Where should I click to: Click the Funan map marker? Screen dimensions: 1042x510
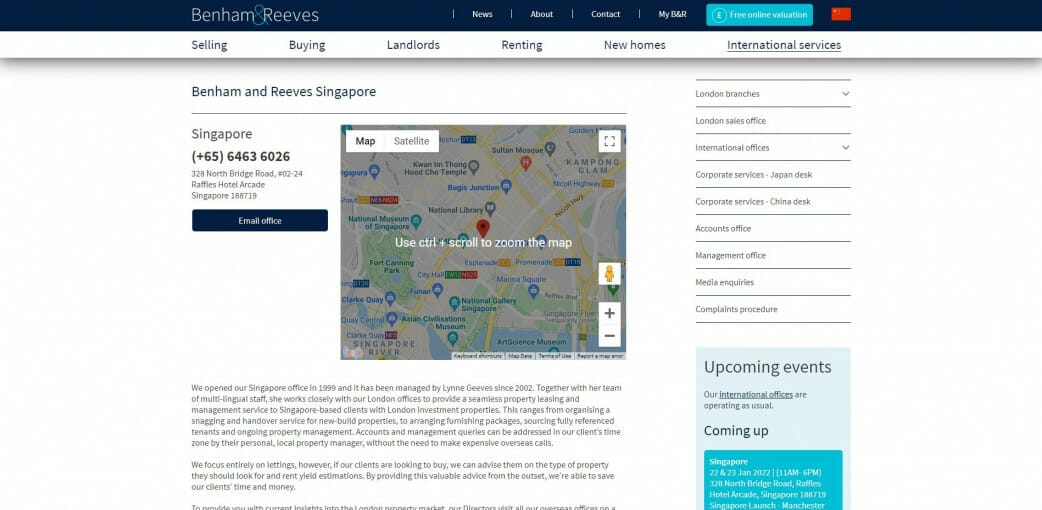437,290
